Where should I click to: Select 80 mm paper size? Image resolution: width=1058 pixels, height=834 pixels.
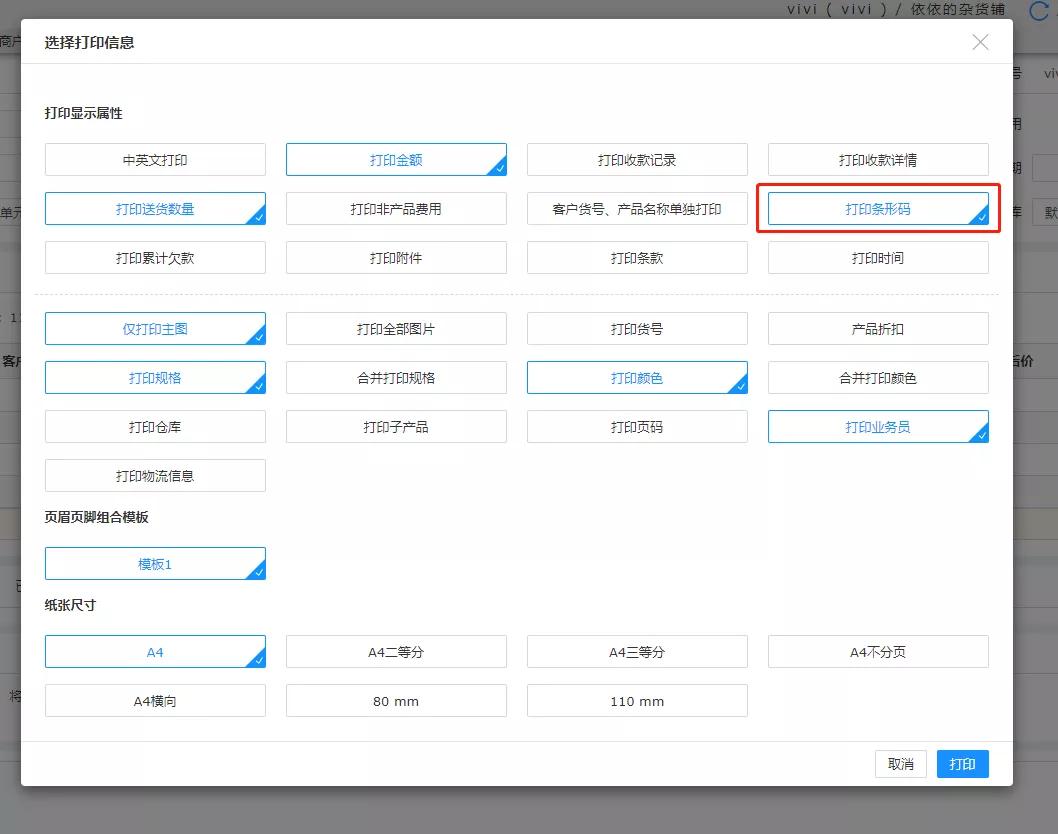point(396,701)
